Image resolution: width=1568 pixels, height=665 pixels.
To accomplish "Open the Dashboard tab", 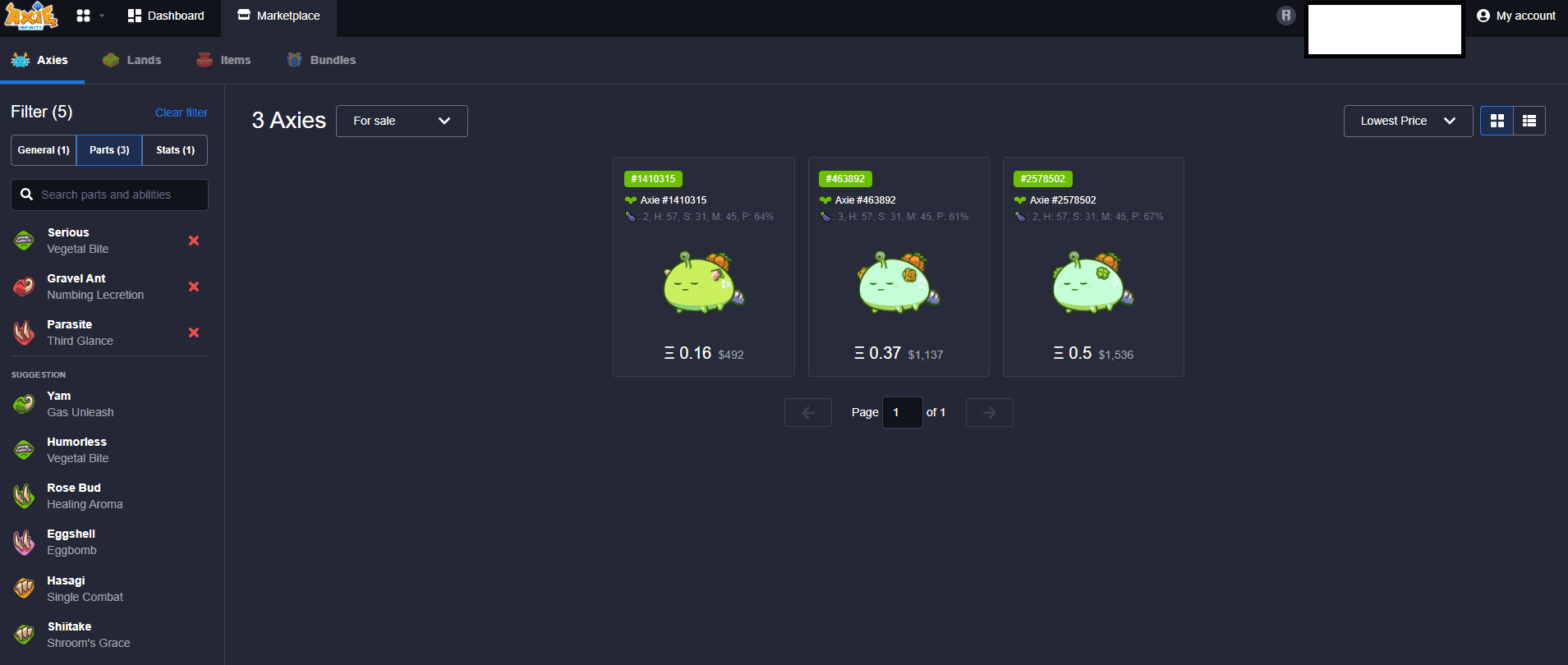I will coord(166,16).
